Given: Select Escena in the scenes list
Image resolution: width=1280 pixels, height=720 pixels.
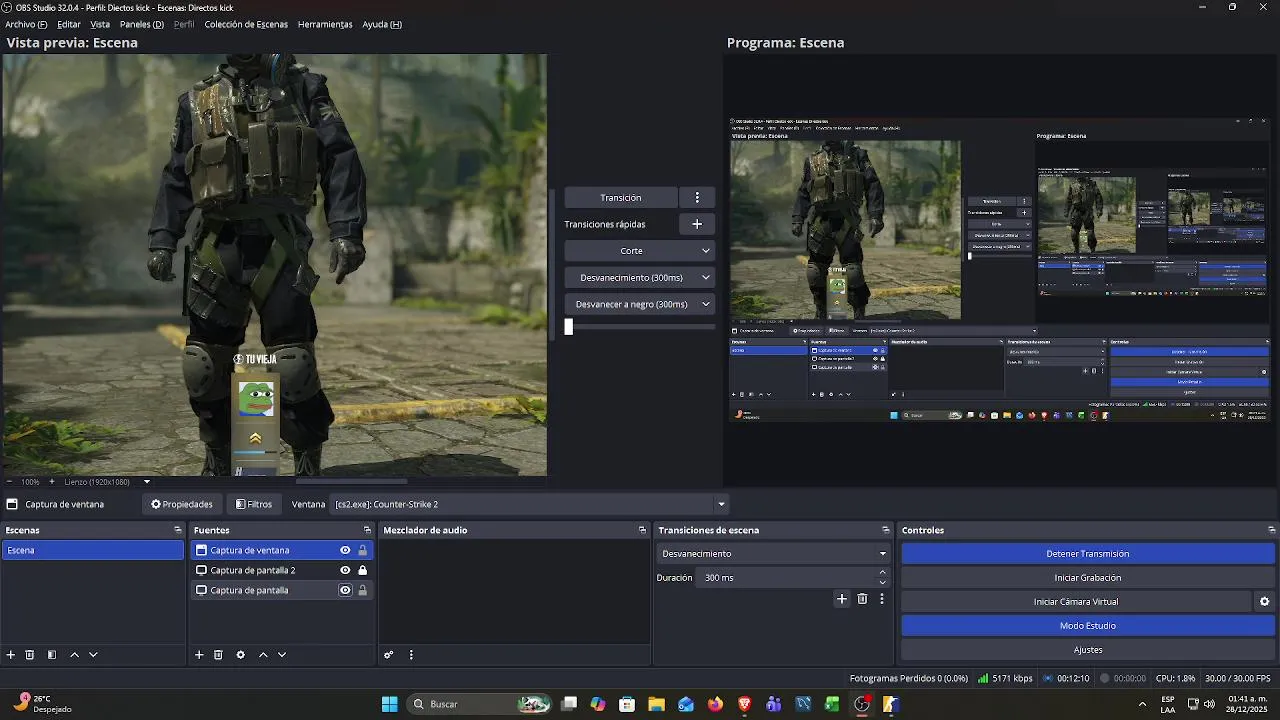Looking at the screenshot, I should (93, 550).
